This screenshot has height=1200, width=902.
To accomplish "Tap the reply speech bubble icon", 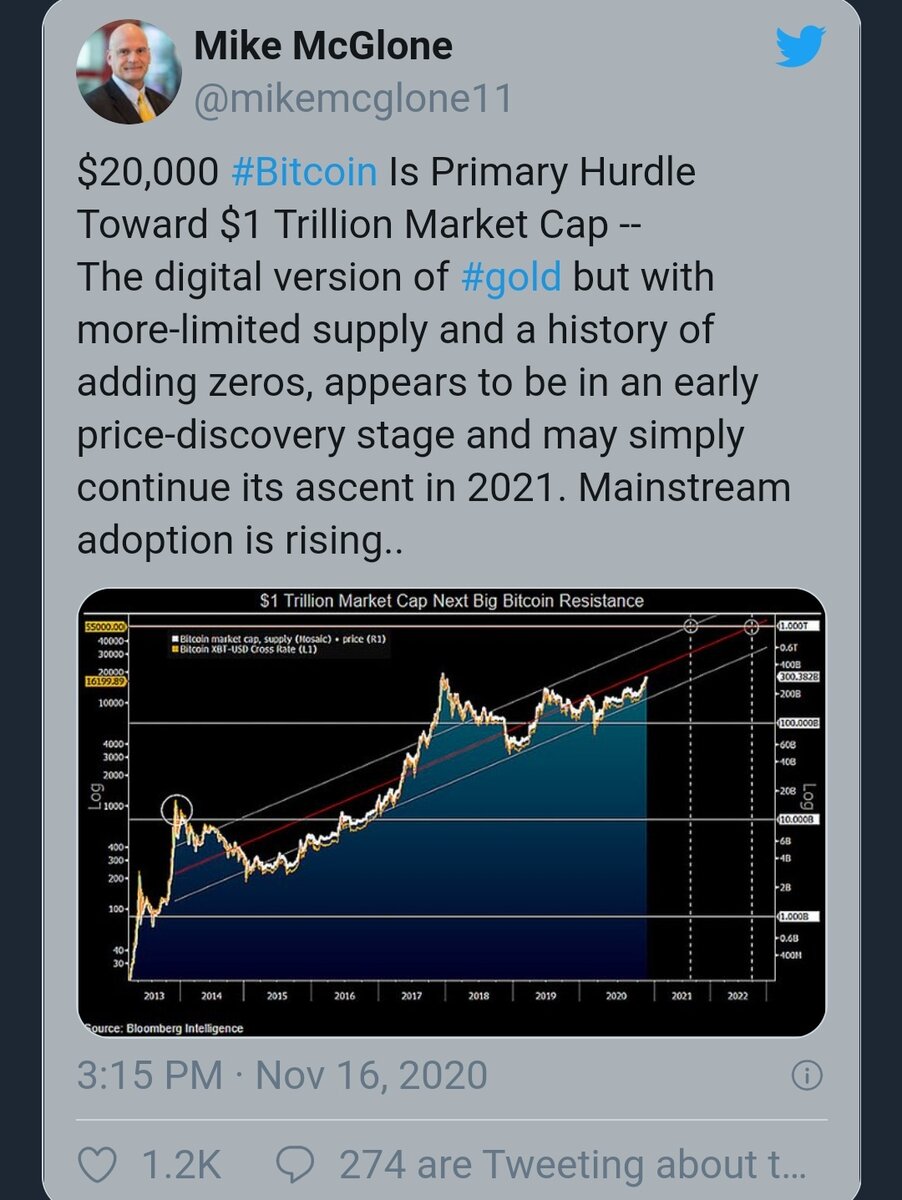I will click(297, 1164).
